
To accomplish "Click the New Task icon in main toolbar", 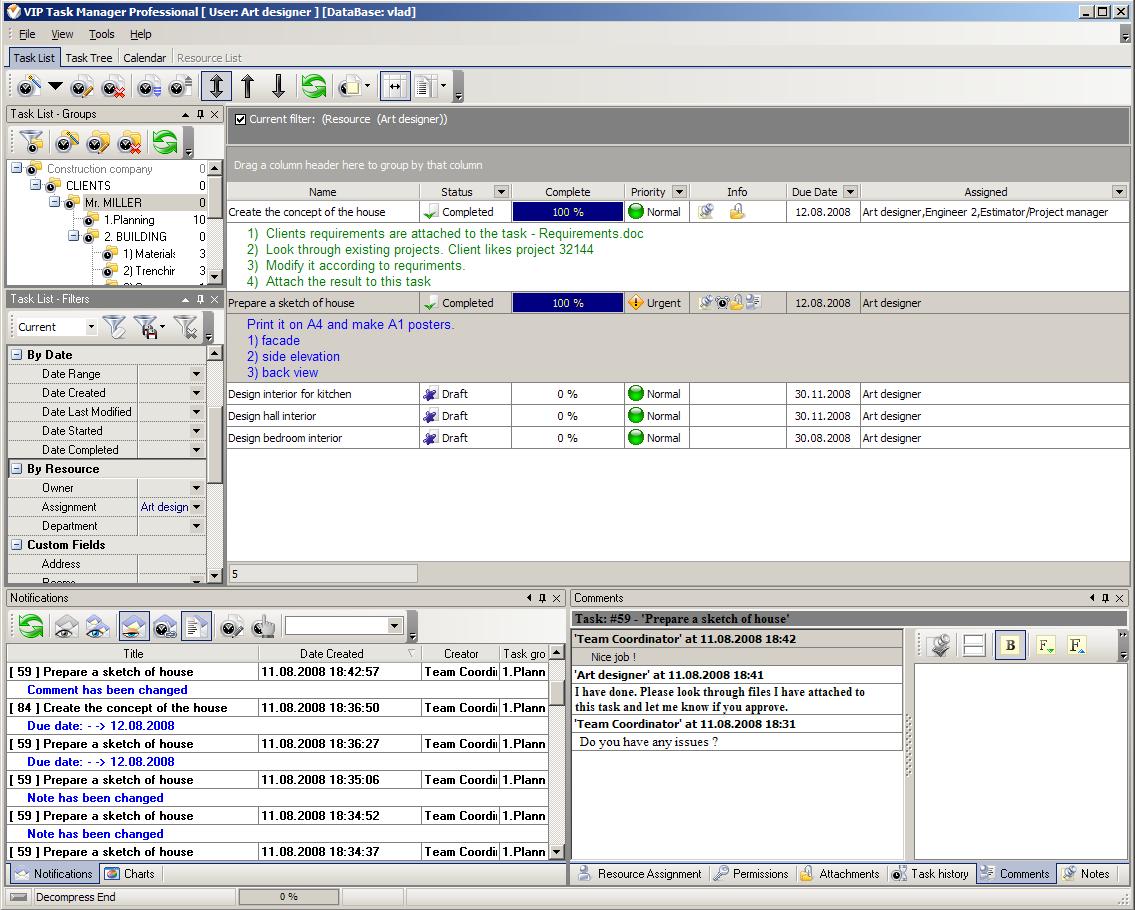I will 29,87.
